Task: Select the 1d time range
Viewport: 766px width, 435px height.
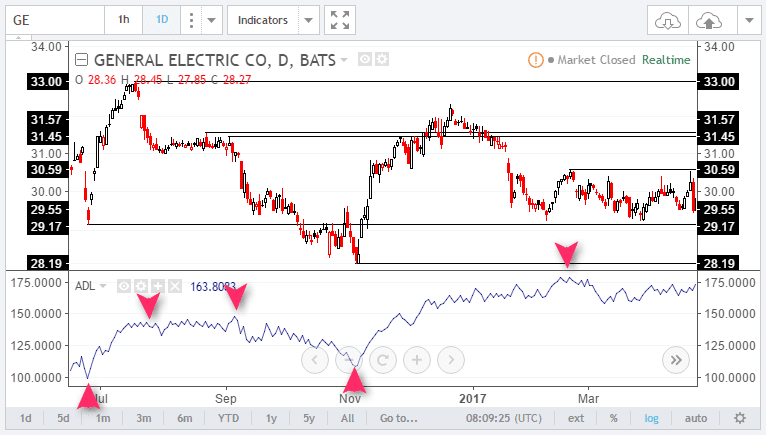Action: (25, 418)
